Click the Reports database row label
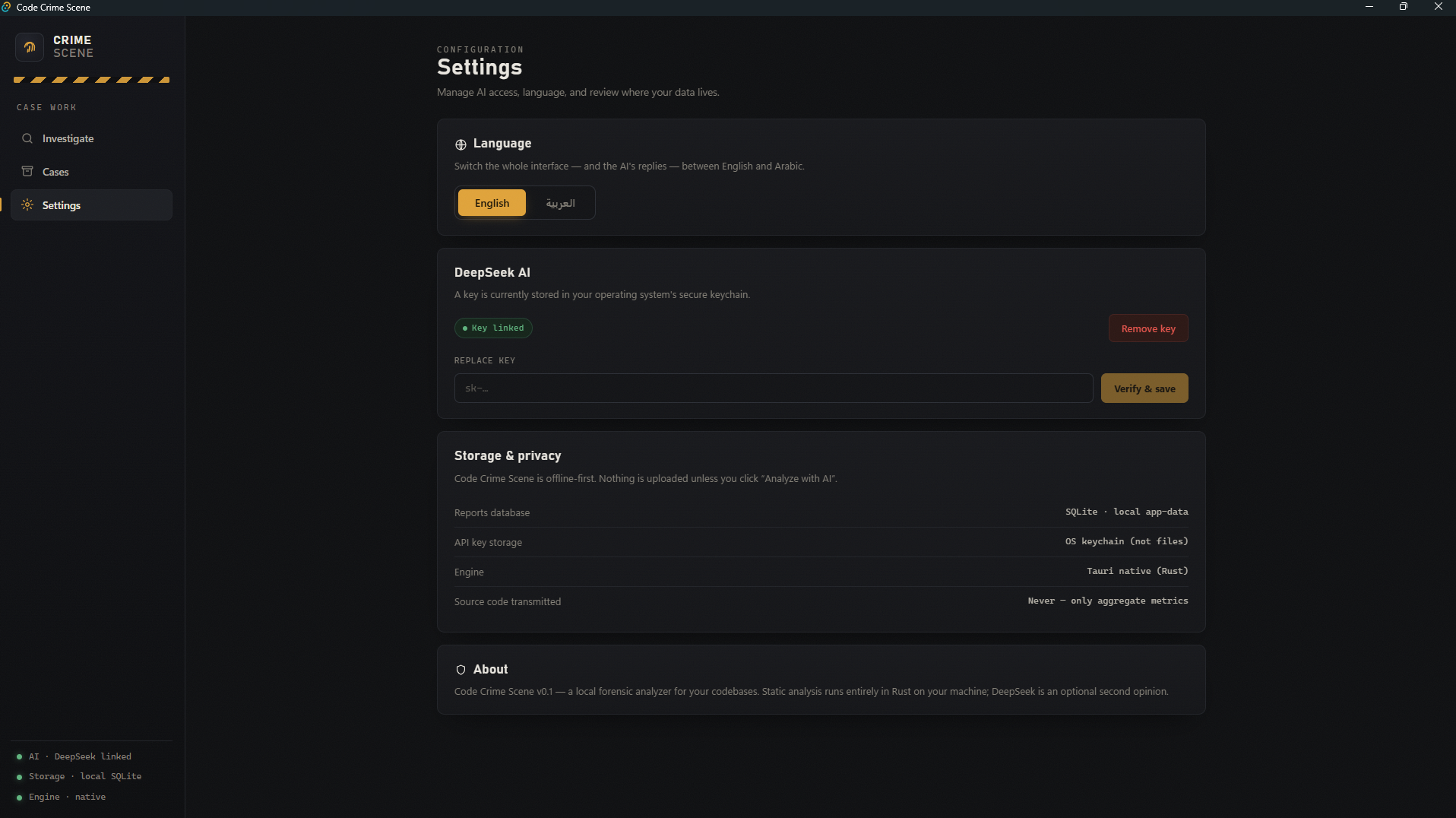Image resolution: width=1456 pixels, height=818 pixels. point(492,513)
